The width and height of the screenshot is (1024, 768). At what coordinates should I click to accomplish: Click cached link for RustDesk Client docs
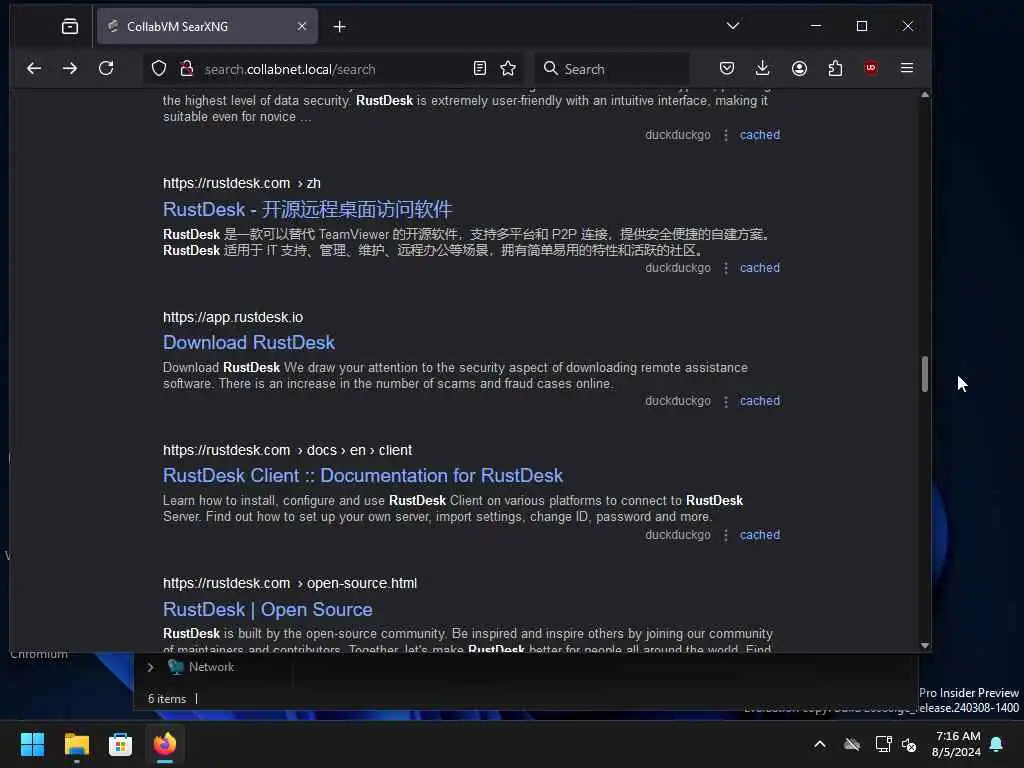pos(760,535)
